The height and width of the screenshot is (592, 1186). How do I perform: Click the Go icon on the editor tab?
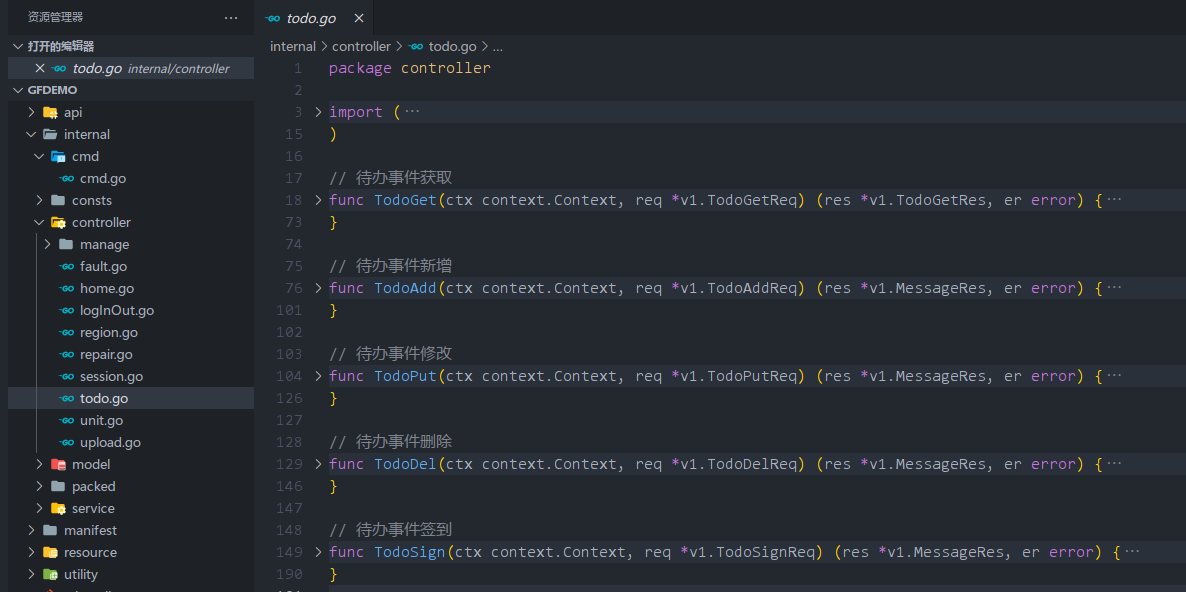point(273,18)
